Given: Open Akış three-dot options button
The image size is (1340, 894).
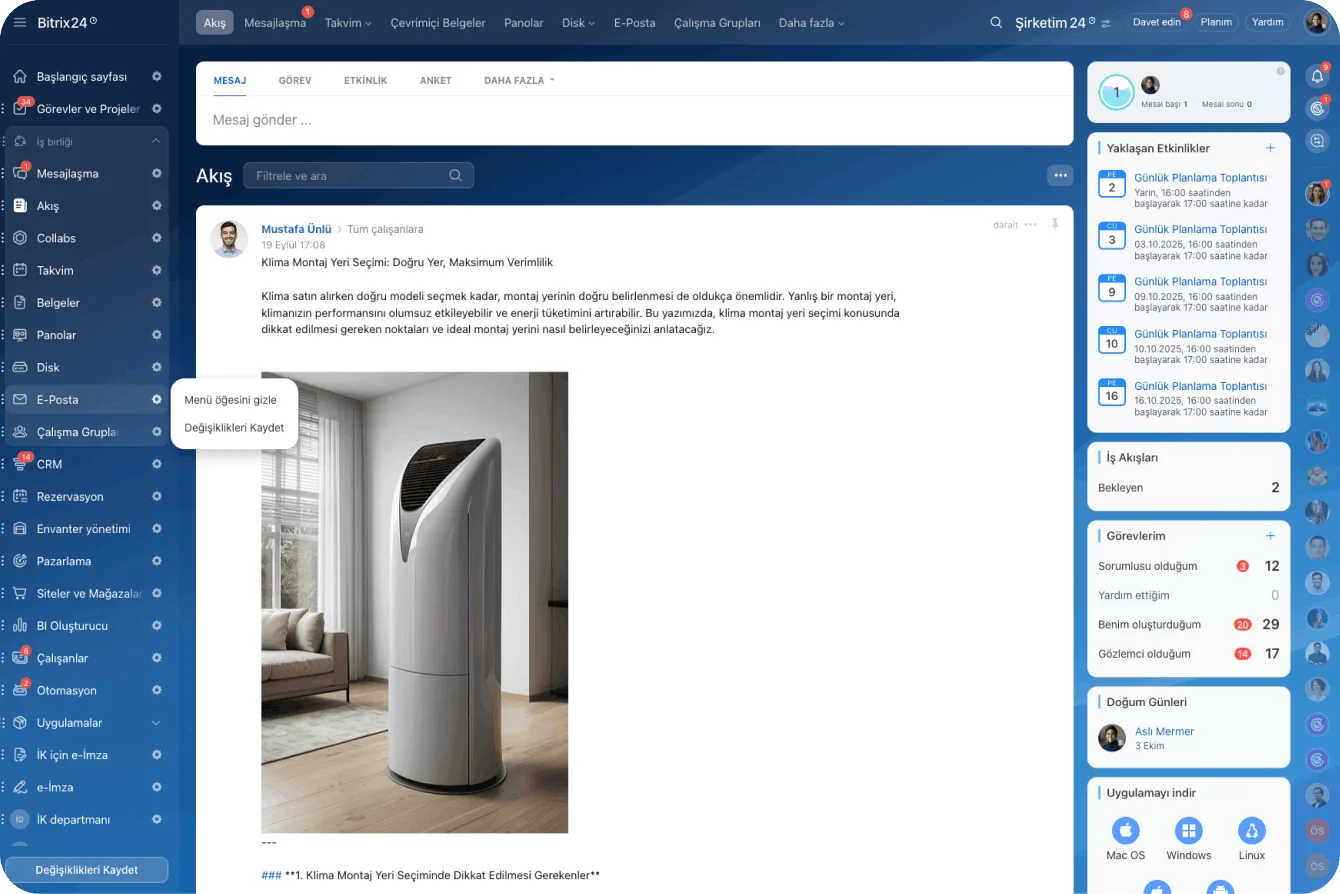Looking at the screenshot, I should tap(1060, 176).
